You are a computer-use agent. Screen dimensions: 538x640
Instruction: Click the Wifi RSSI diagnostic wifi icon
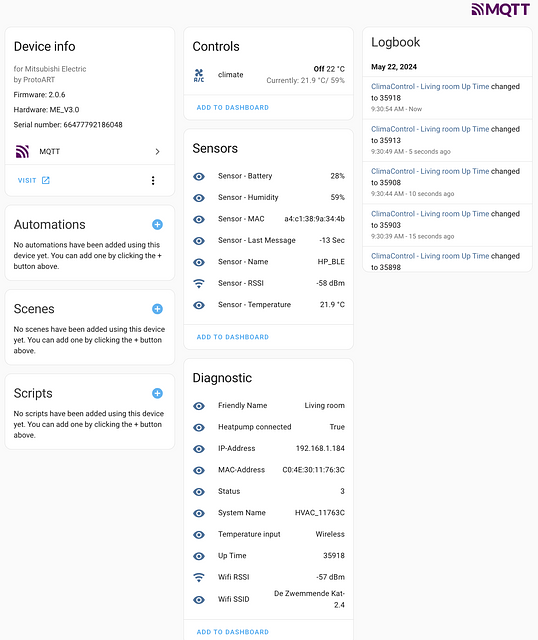(x=199, y=577)
